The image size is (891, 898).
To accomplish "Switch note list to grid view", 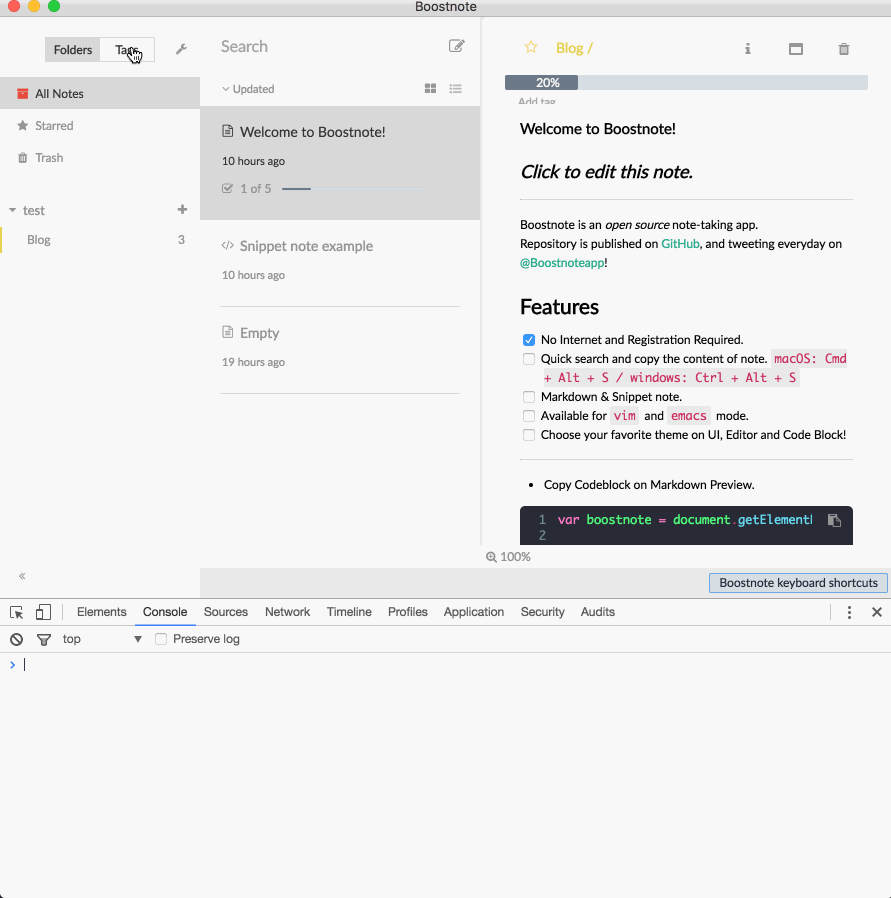I will point(430,88).
